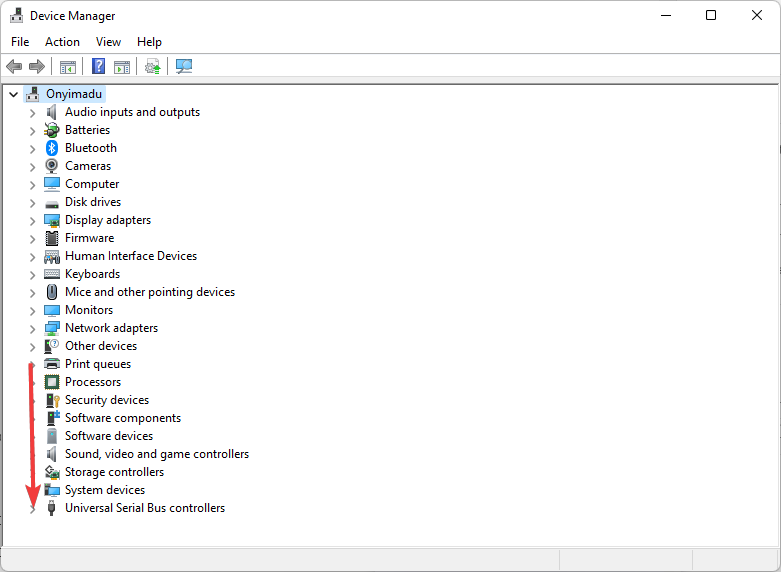Expand the Batteries category
Image resolution: width=781 pixels, height=572 pixels.
[32, 131]
